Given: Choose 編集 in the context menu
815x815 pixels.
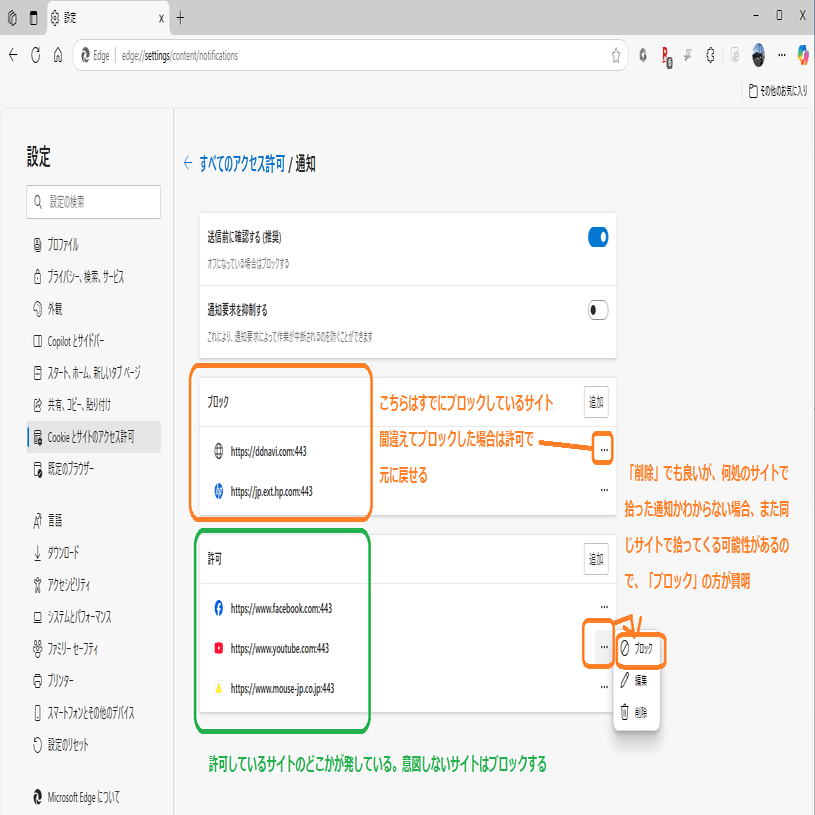Looking at the screenshot, I should click(637, 680).
